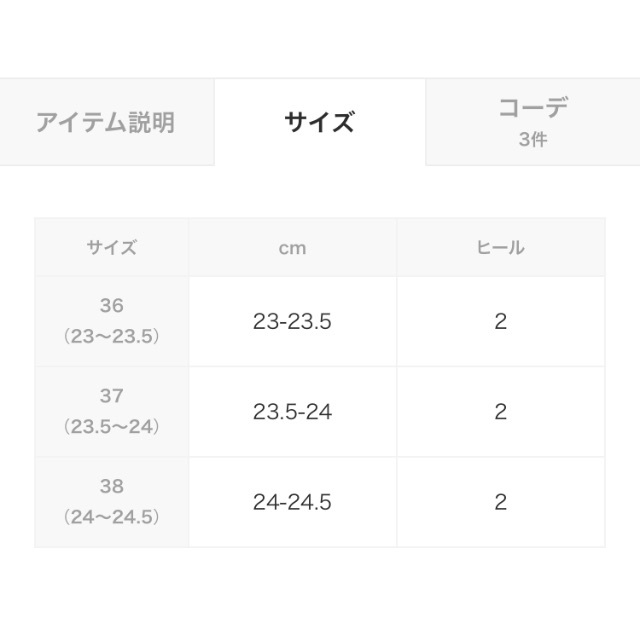Select the size 36 row label

[112, 321]
